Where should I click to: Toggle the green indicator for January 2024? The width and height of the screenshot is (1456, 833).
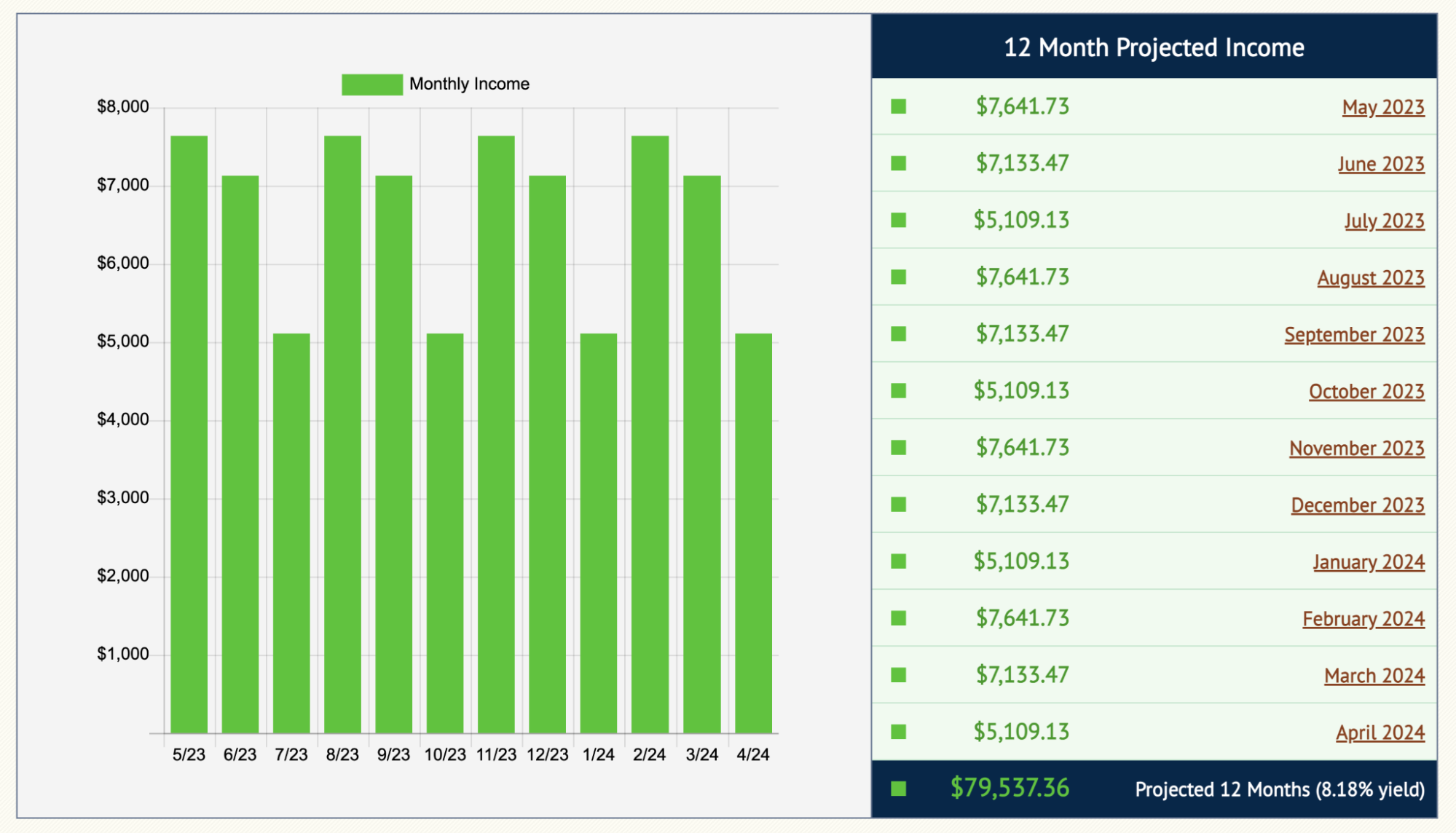(x=898, y=561)
